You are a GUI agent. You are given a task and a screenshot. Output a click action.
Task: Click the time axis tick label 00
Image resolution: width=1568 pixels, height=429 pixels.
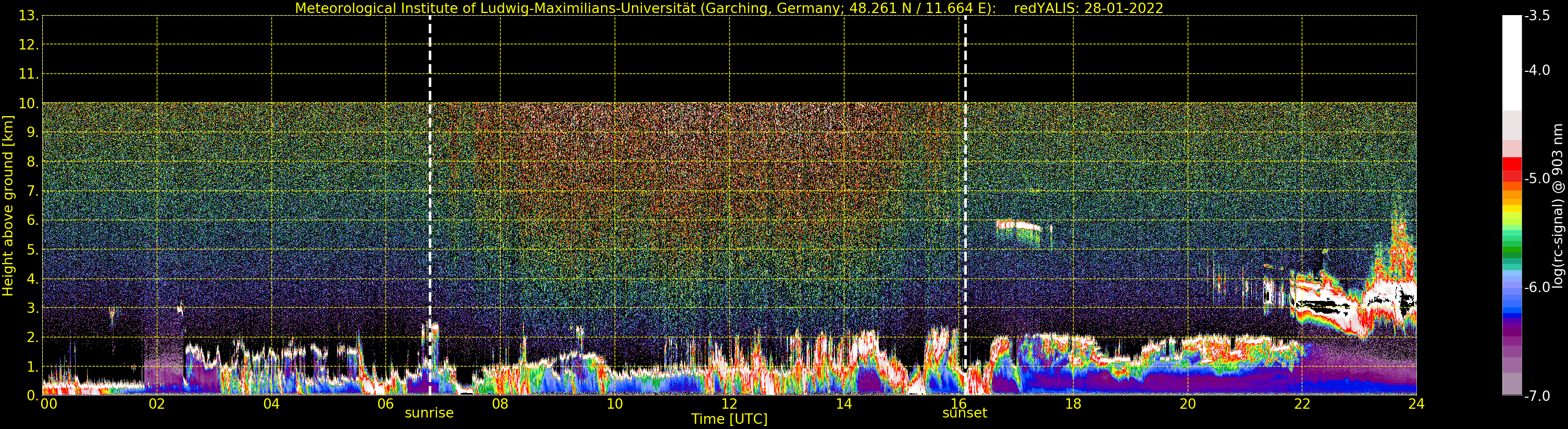point(48,403)
